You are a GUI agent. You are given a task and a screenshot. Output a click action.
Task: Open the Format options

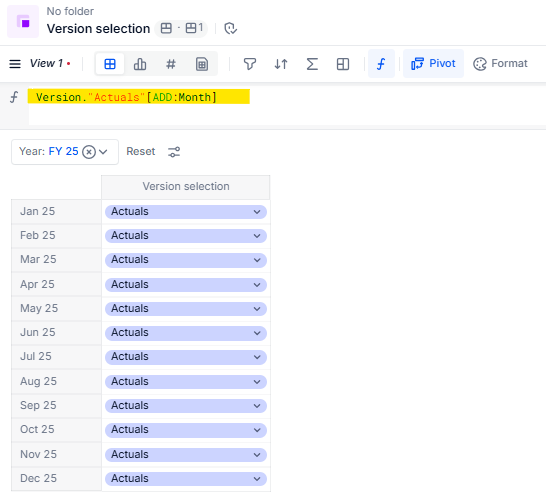(500, 64)
